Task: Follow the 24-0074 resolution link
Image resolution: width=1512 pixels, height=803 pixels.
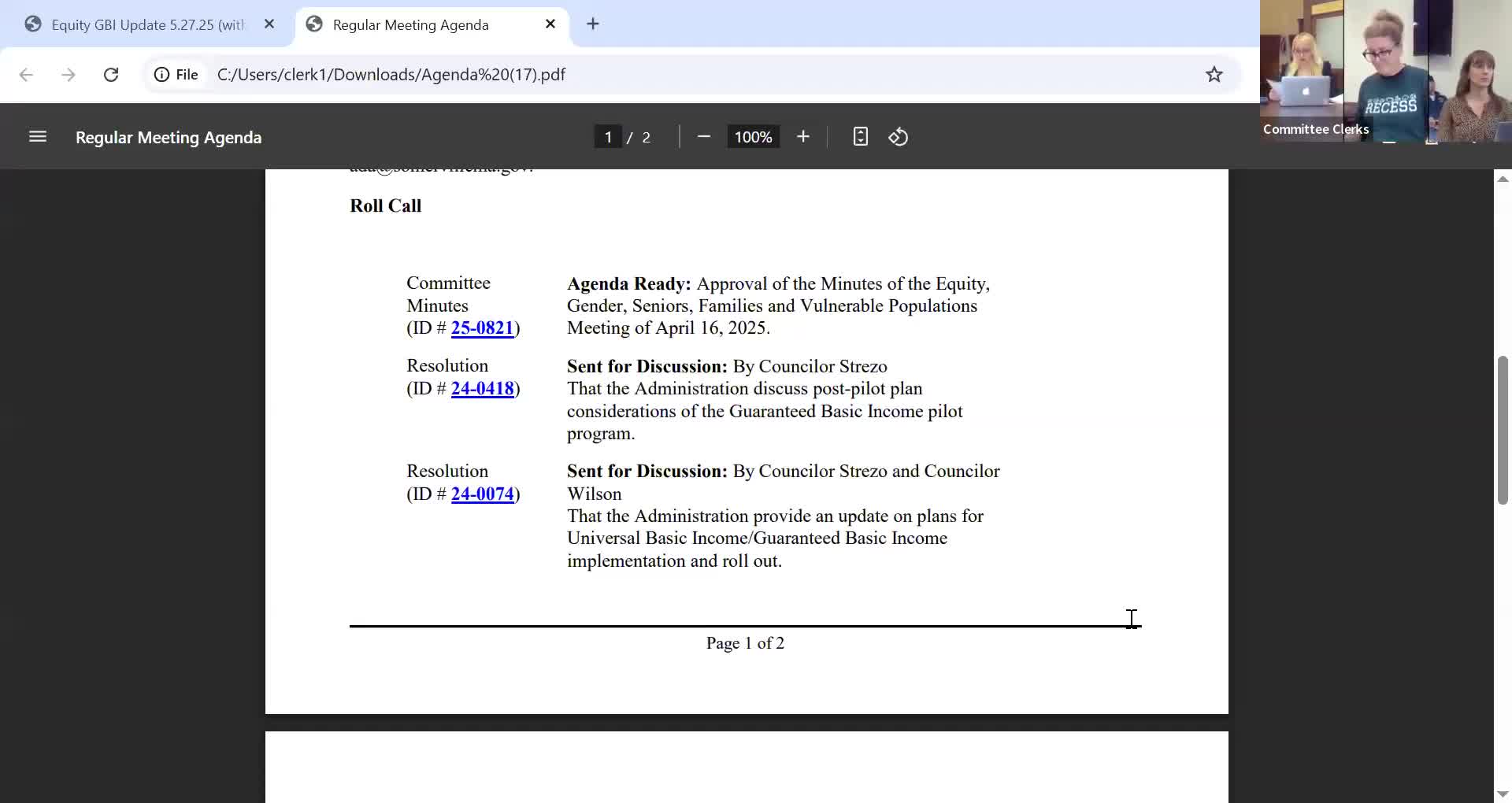Action: [x=482, y=494]
